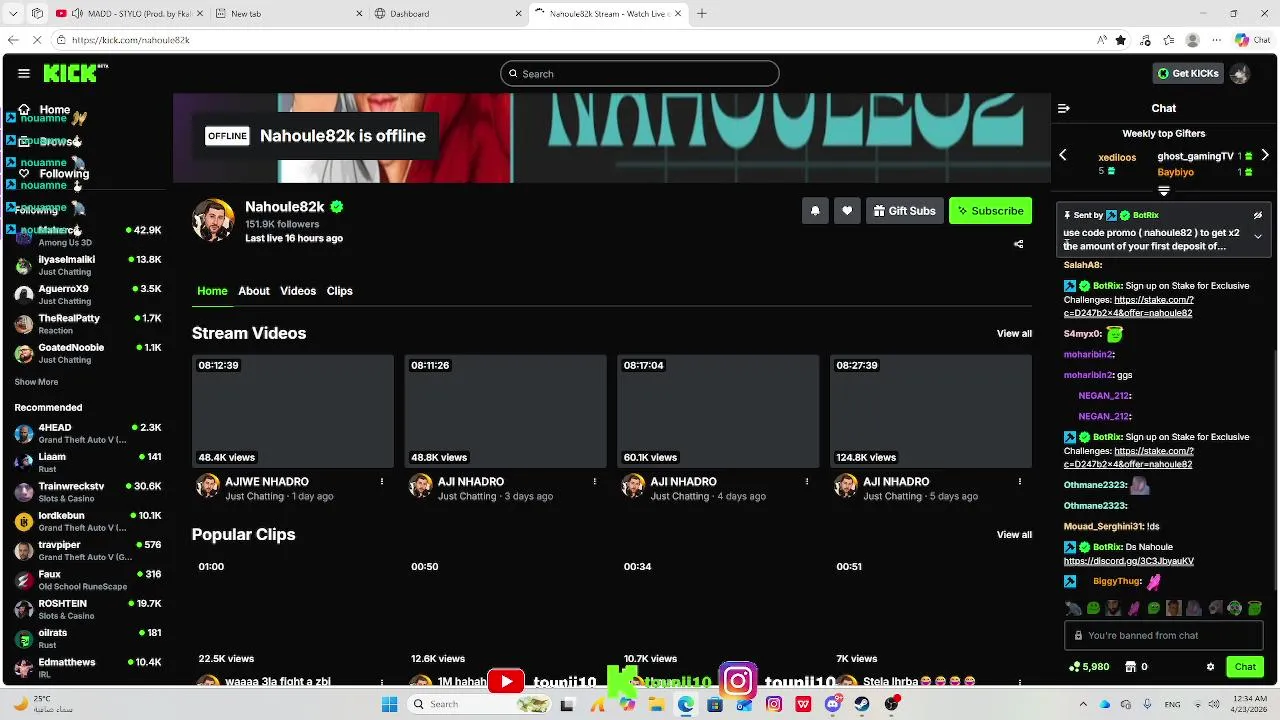Image resolution: width=1280 pixels, height=720 pixels.
Task: Open the TheRealPatty sidebar channel
Action: [x=88, y=324]
